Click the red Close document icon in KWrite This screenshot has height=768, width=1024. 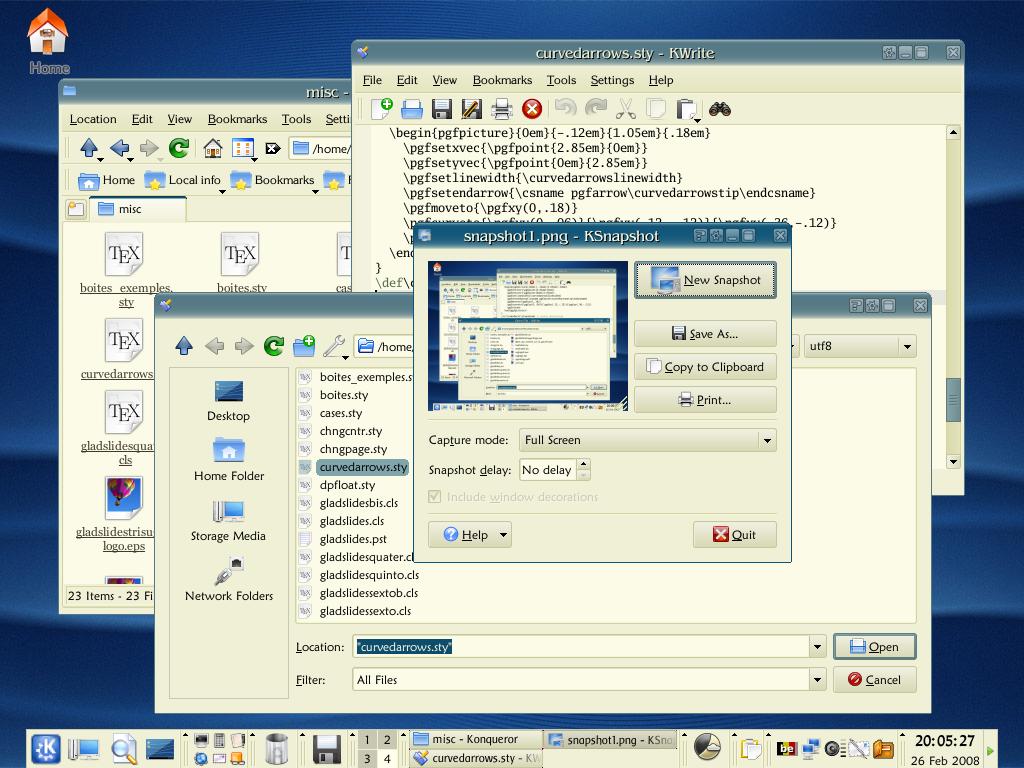[x=532, y=109]
